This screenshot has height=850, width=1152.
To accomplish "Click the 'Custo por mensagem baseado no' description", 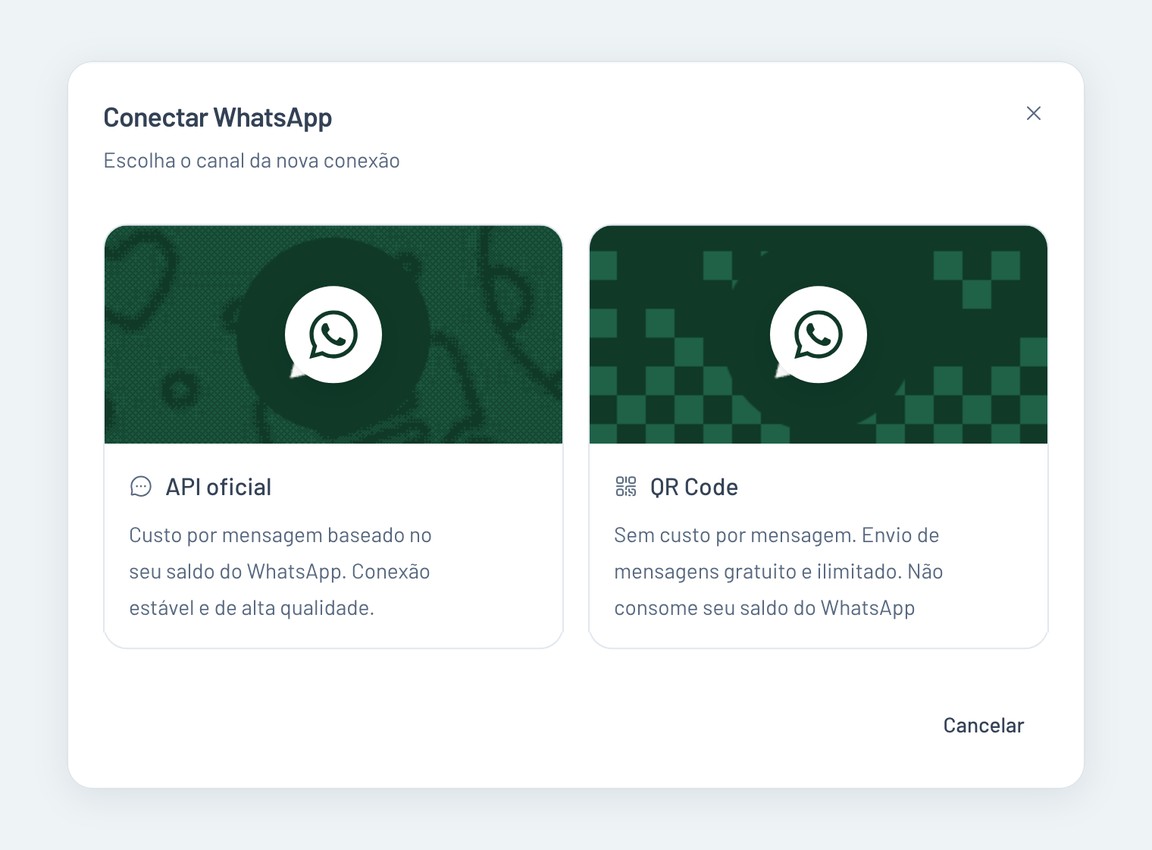I will (x=280, y=572).
